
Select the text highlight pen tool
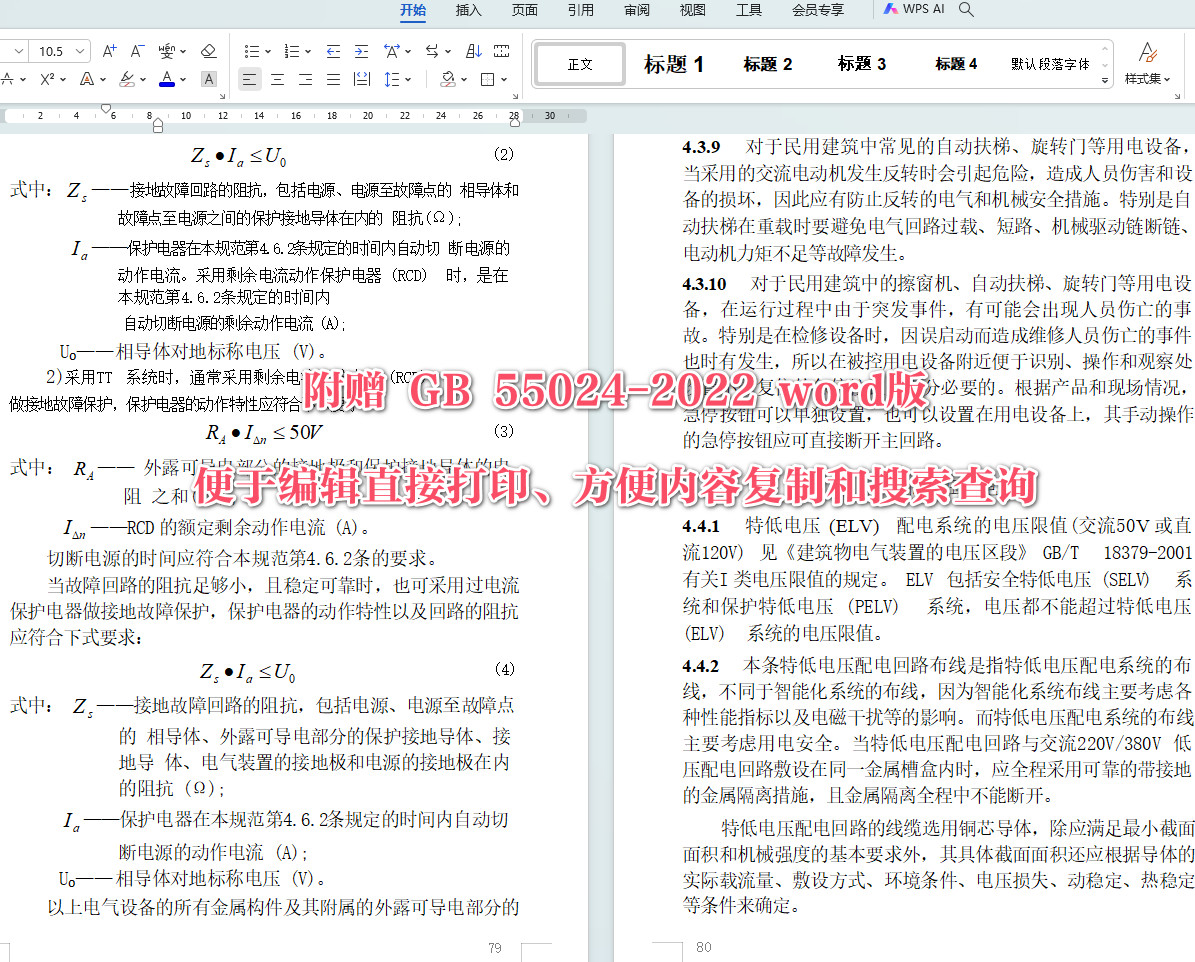point(127,78)
